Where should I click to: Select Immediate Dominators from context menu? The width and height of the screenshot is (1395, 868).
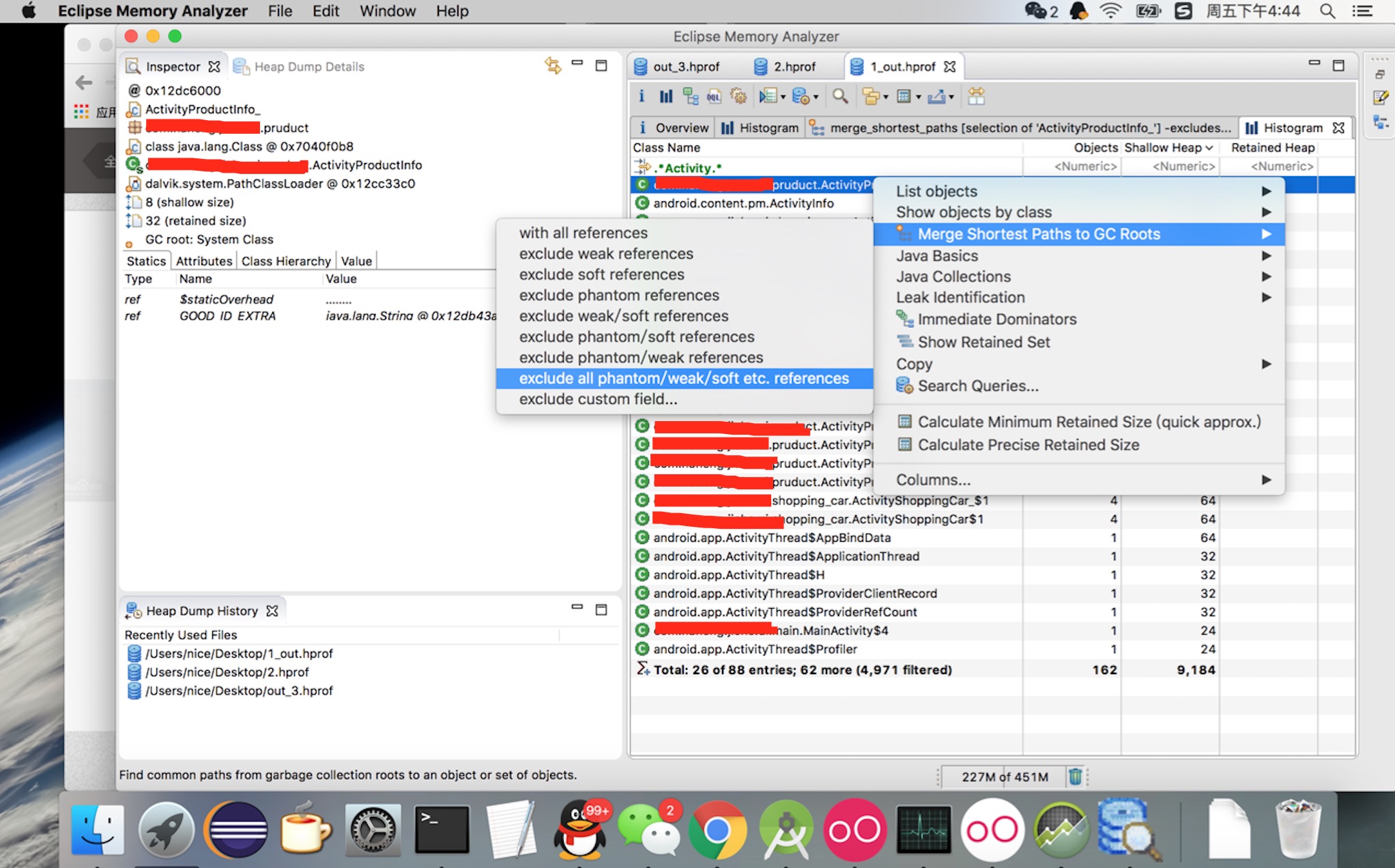(1079, 319)
